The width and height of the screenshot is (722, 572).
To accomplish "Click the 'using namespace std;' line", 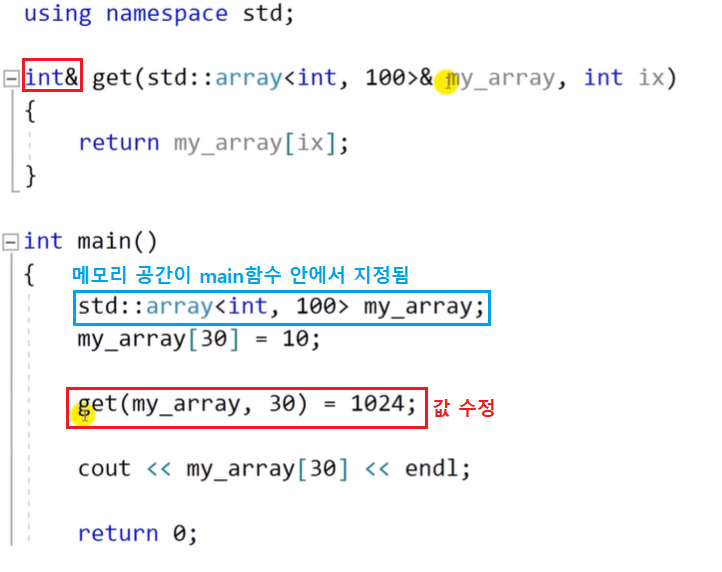I will tap(159, 13).
